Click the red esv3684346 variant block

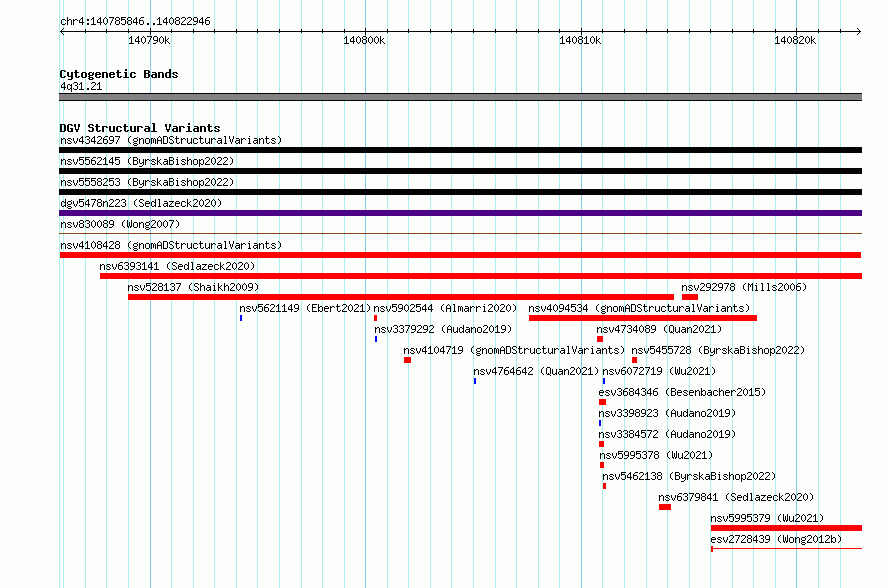[x=602, y=402]
